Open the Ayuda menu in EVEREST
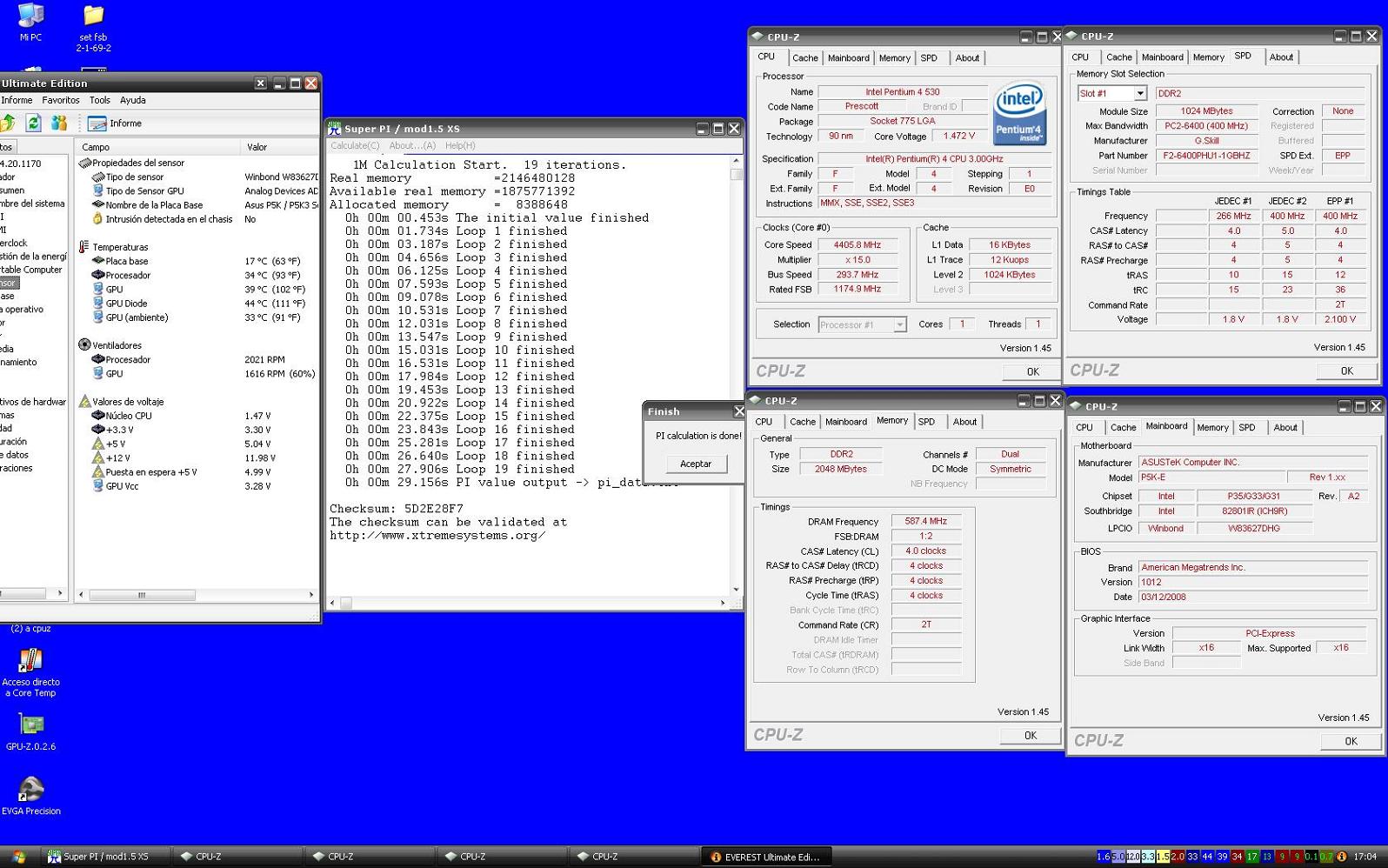Image resolution: width=1388 pixels, height=868 pixels. pyautogui.click(x=133, y=101)
